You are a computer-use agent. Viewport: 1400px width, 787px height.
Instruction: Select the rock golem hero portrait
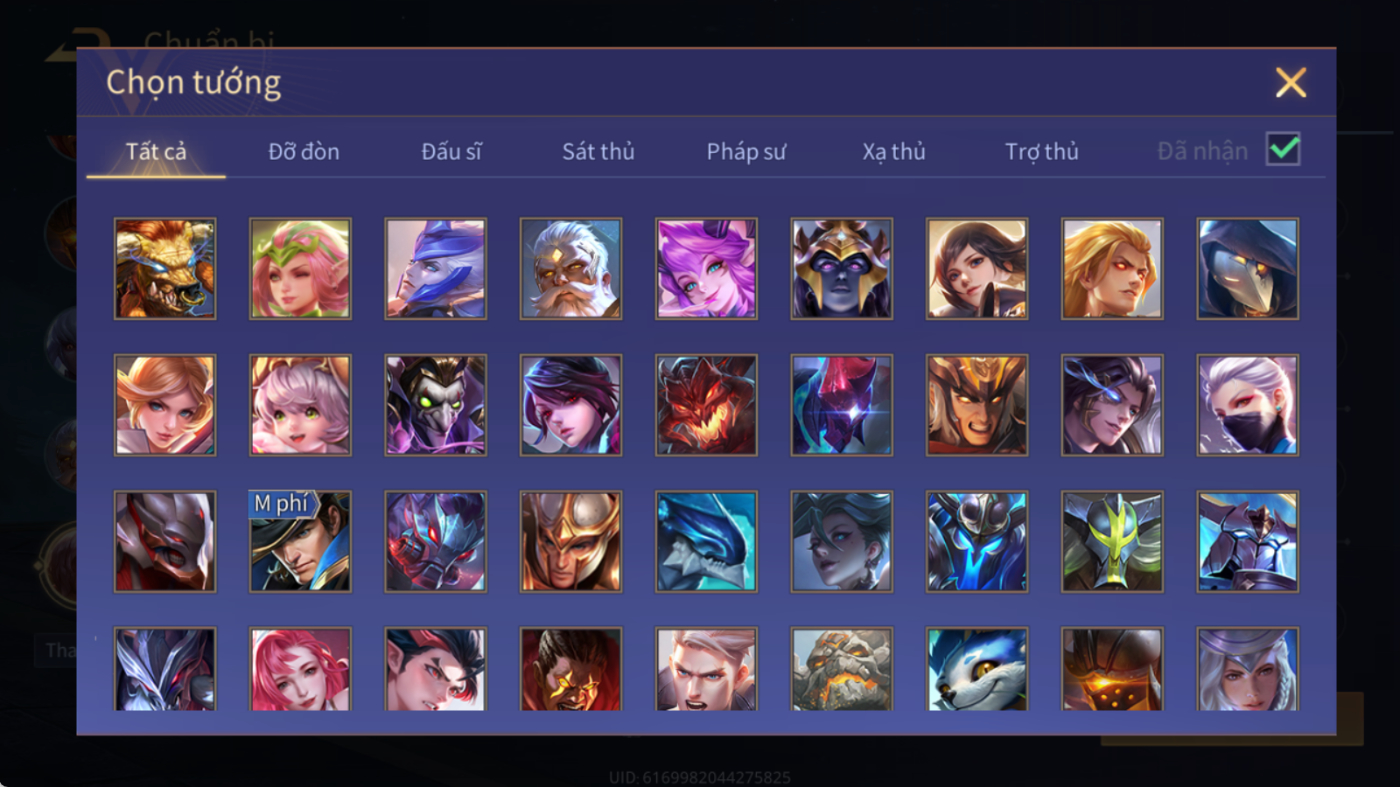click(842, 669)
